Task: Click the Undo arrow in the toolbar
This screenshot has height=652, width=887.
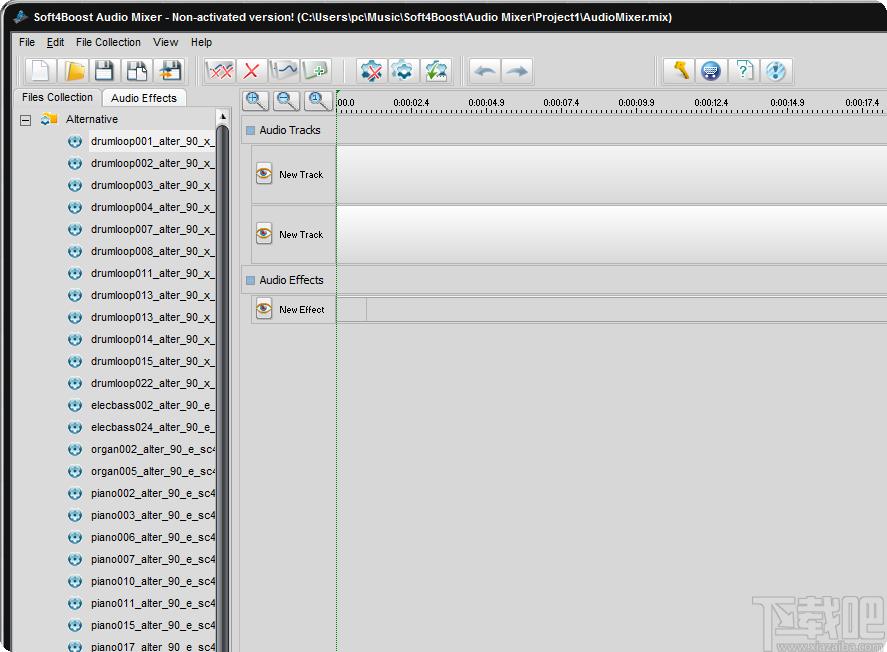Action: (x=484, y=71)
